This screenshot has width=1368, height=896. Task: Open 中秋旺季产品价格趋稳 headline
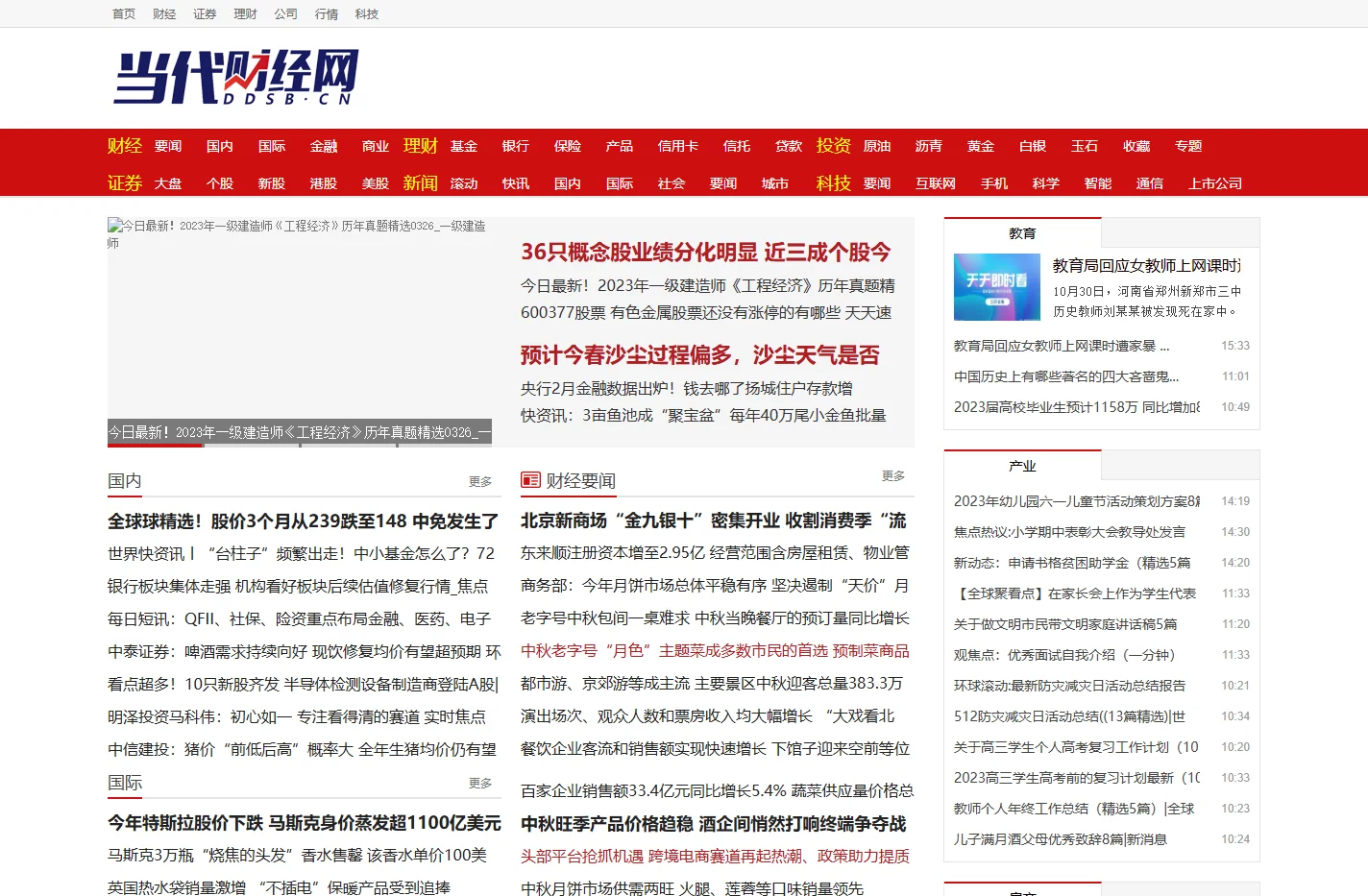click(x=714, y=824)
